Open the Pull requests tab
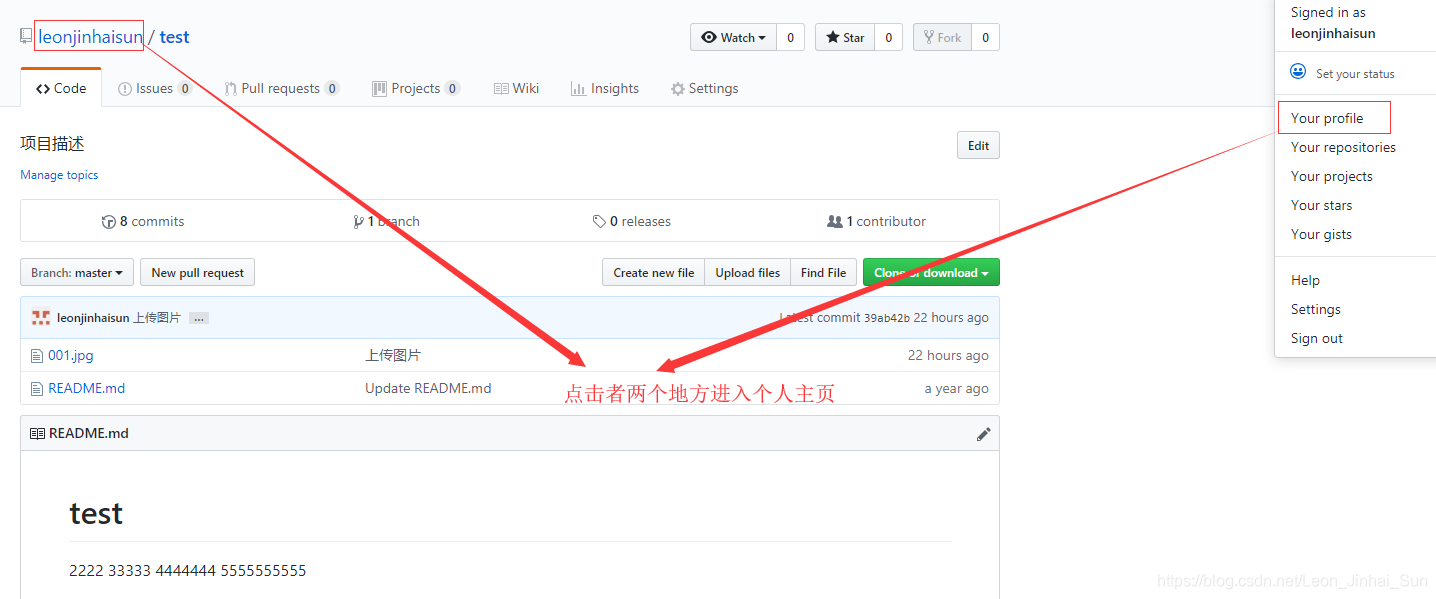Viewport: 1436px width, 599px height. [282, 88]
